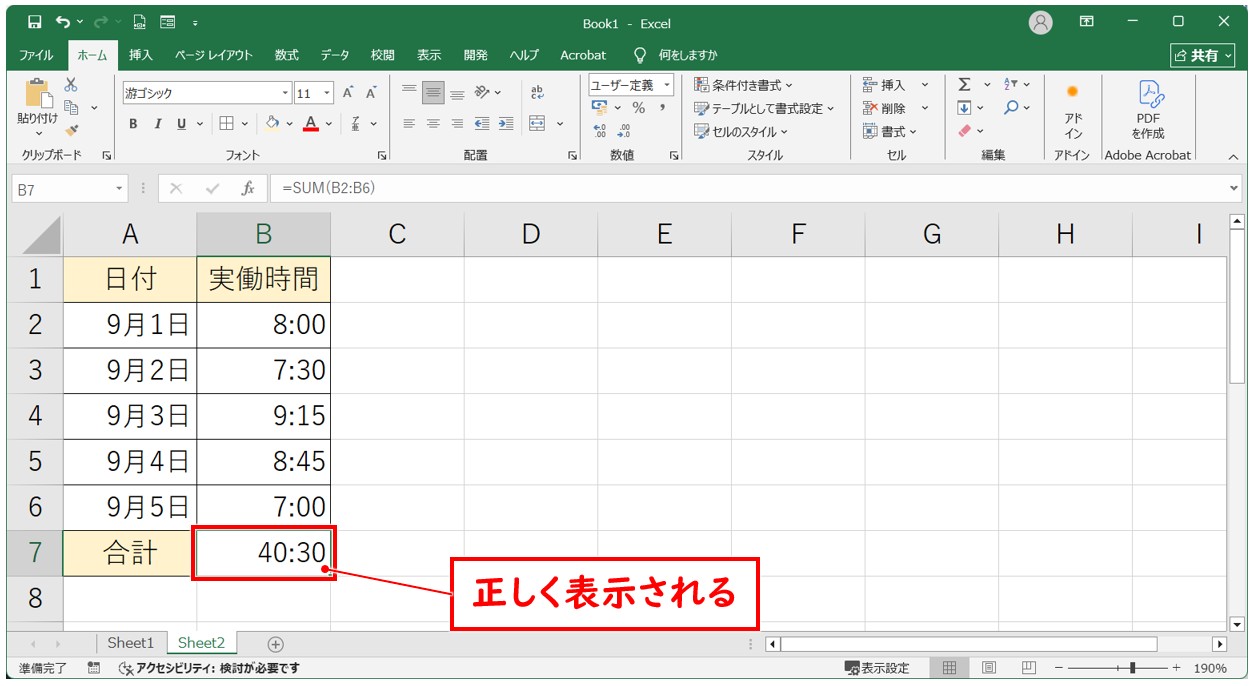Toggle Align Left horizontal alignment
The width and height of the screenshot is (1254, 686).
(409, 124)
